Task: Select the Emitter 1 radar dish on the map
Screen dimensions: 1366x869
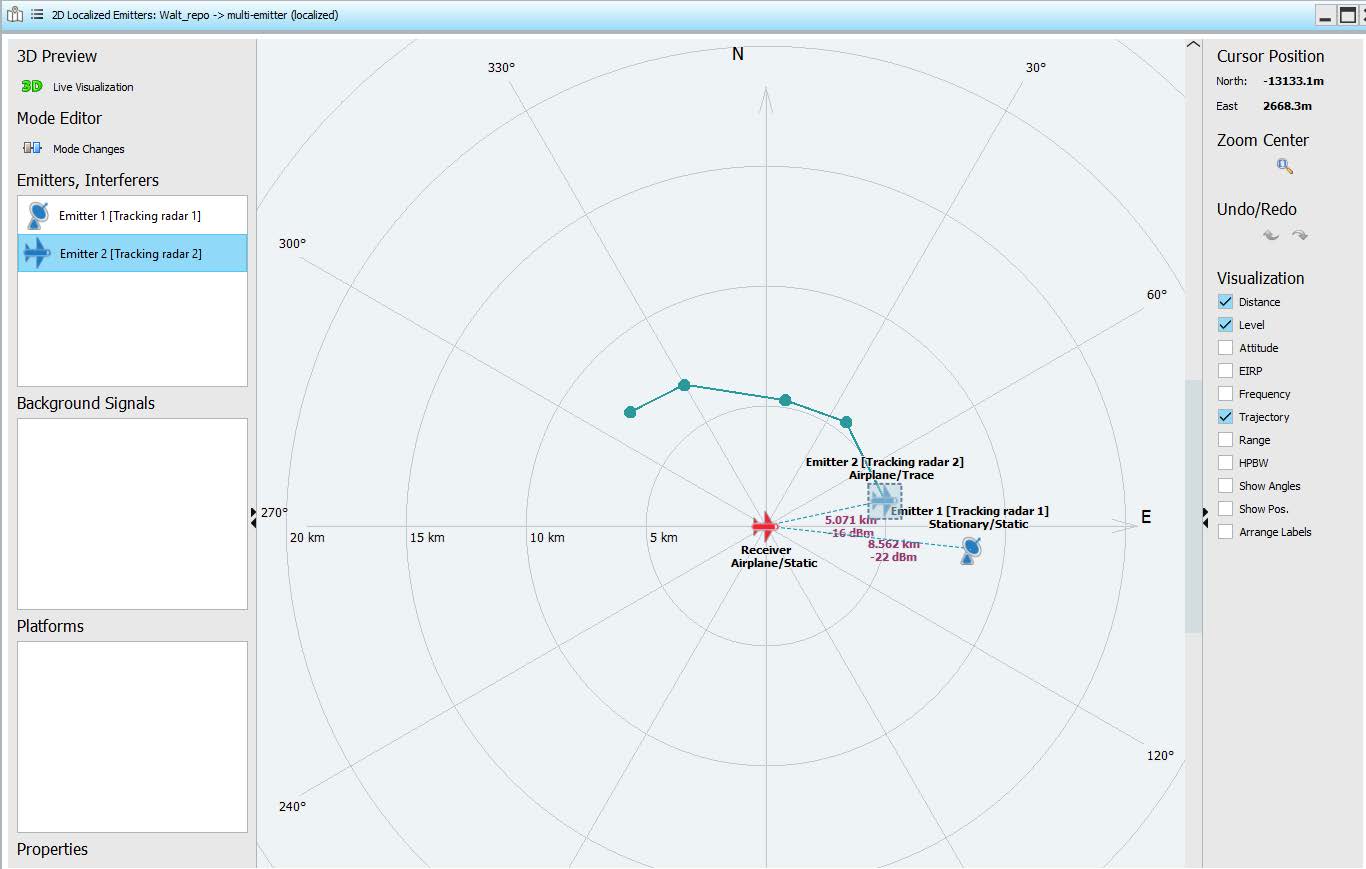Action: pyautogui.click(x=970, y=550)
